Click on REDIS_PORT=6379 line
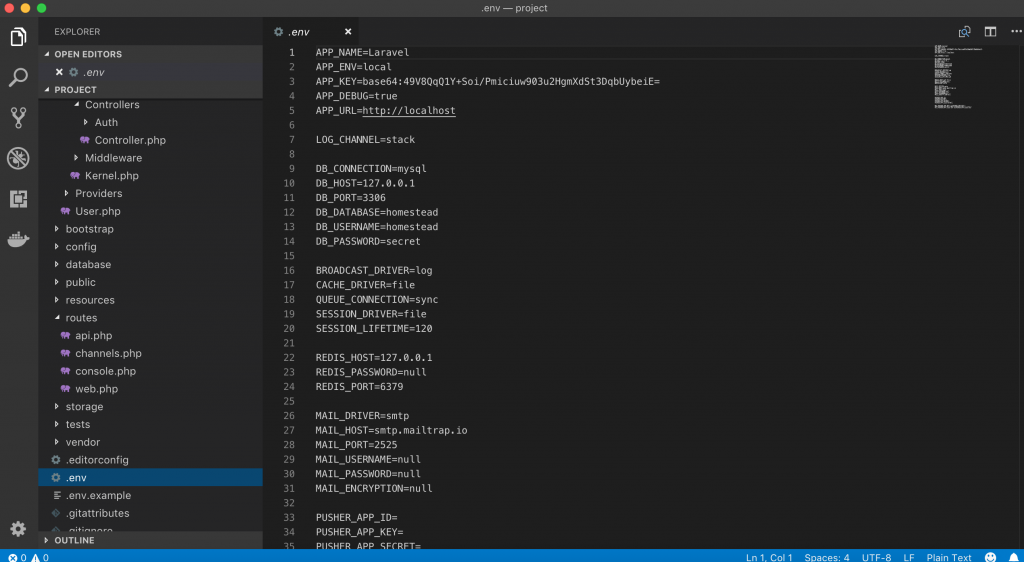 [x=359, y=386]
